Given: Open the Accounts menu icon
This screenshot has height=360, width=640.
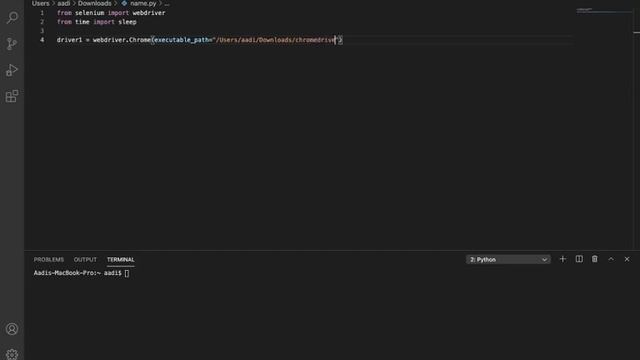Looking at the screenshot, I should tap(12, 329).
